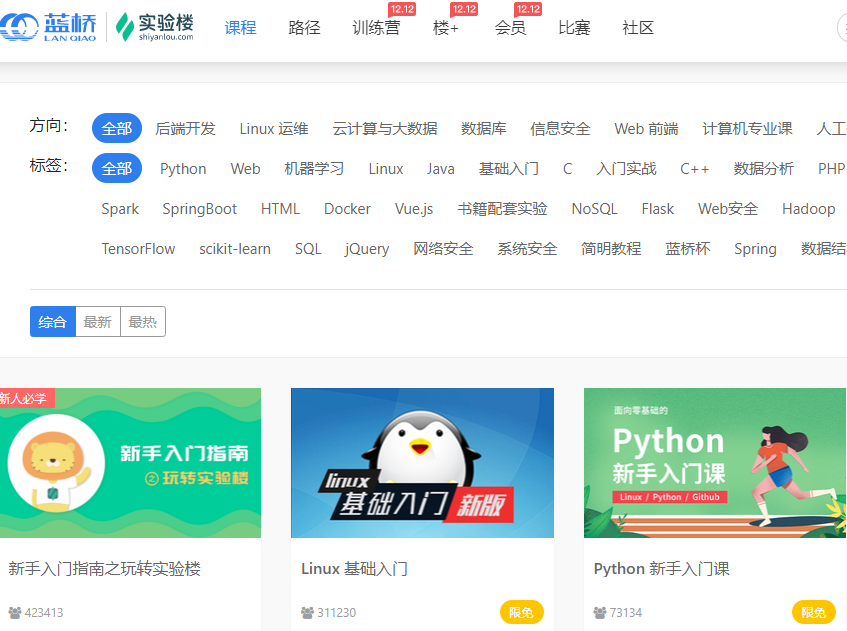Select the 全部 filter under 方向
Viewport: 847px width, 631px height.
click(116, 128)
